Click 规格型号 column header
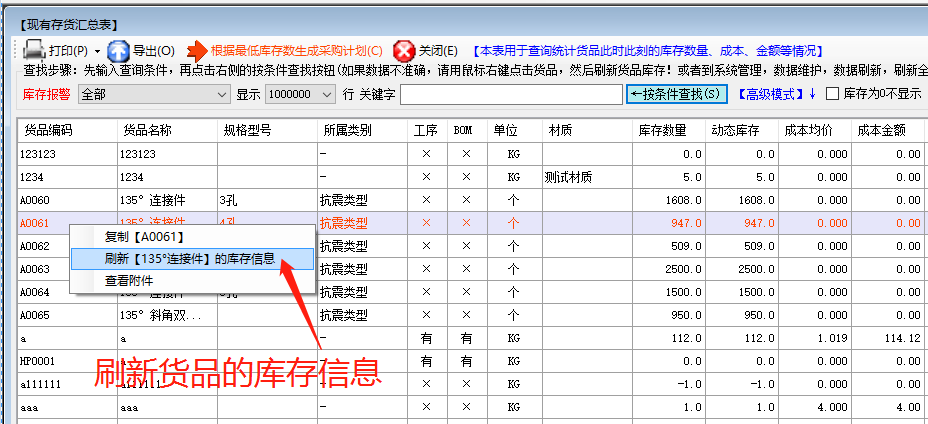Viewport: 928px width, 424px height. pos(268,131)
